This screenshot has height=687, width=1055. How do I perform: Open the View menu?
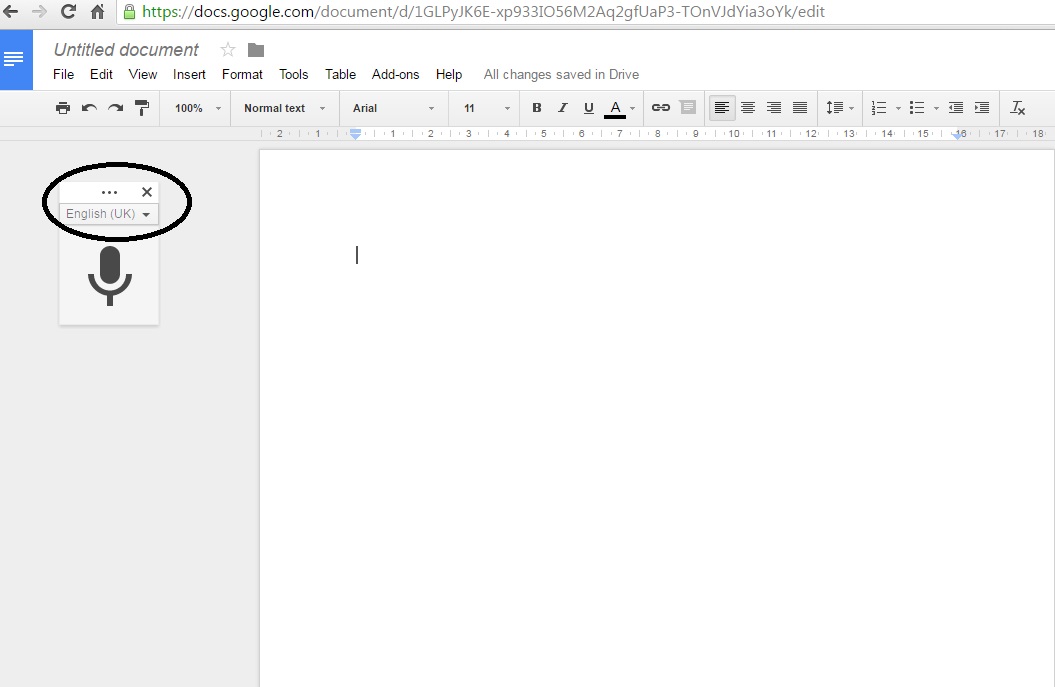[143, 74]
